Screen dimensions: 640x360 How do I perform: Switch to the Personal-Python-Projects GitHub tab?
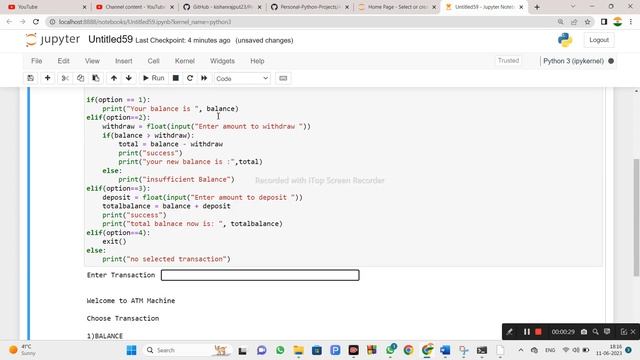tap(310, 7)
